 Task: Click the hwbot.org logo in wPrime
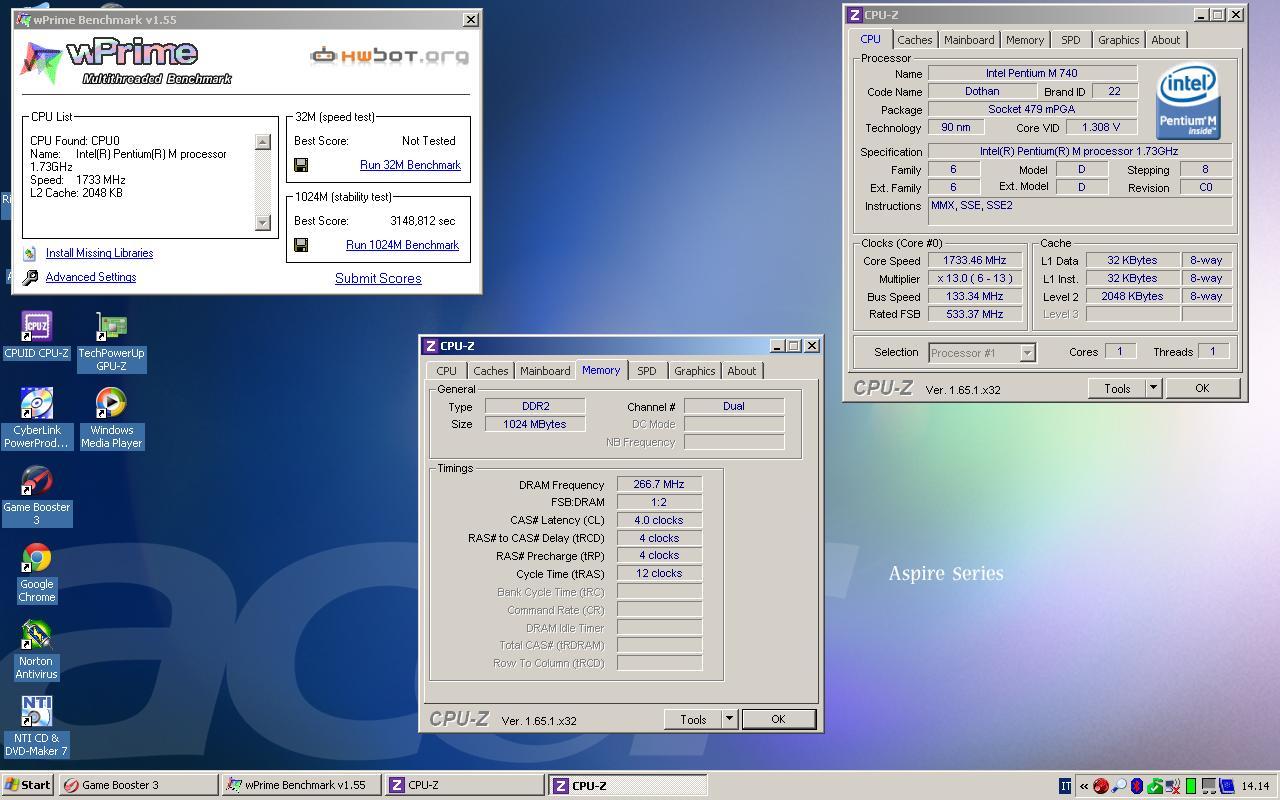[x=389, y=56]
